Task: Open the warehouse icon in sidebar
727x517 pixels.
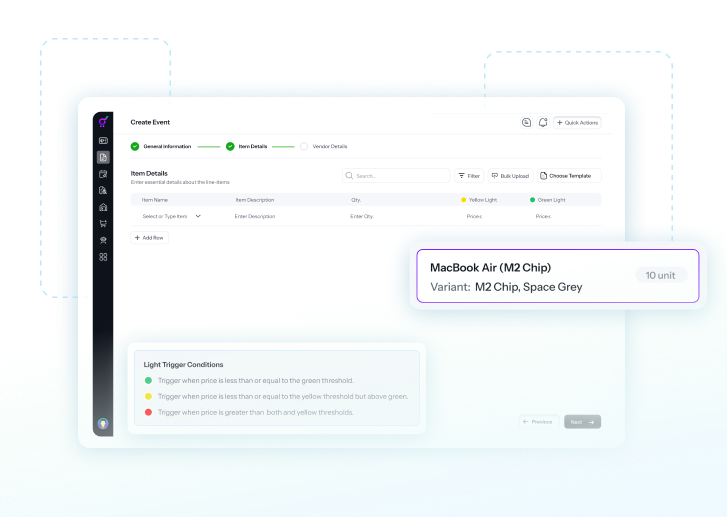Action: coord(103,207)
